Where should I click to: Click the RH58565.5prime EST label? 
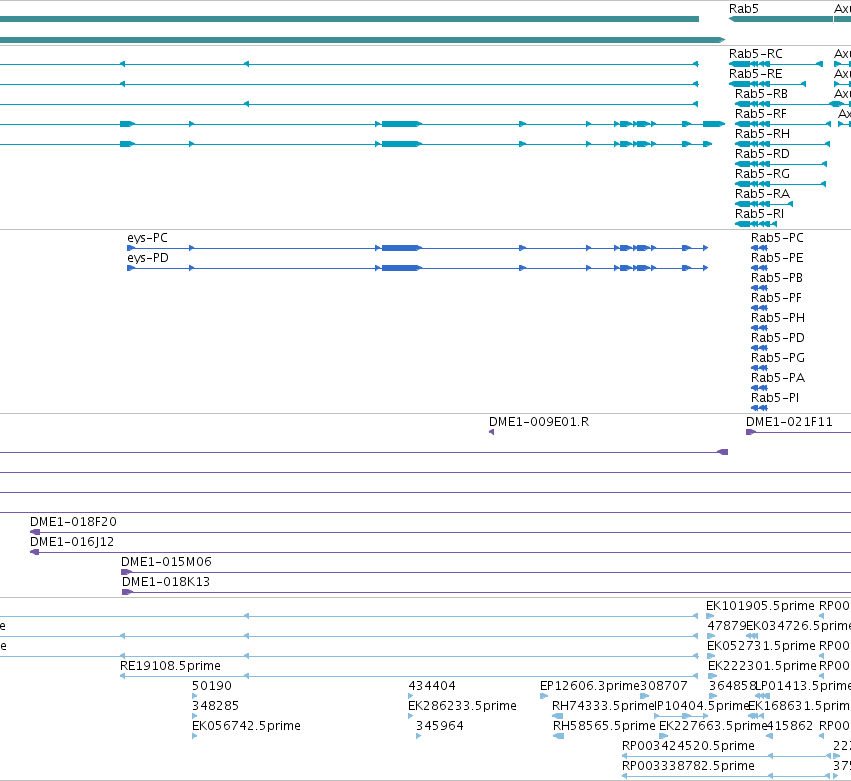coord(604,727)
